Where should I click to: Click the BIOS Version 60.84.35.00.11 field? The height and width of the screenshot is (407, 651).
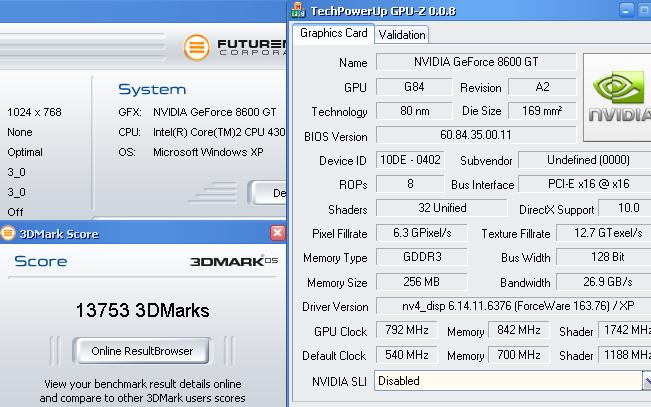[x=476, y=135]
